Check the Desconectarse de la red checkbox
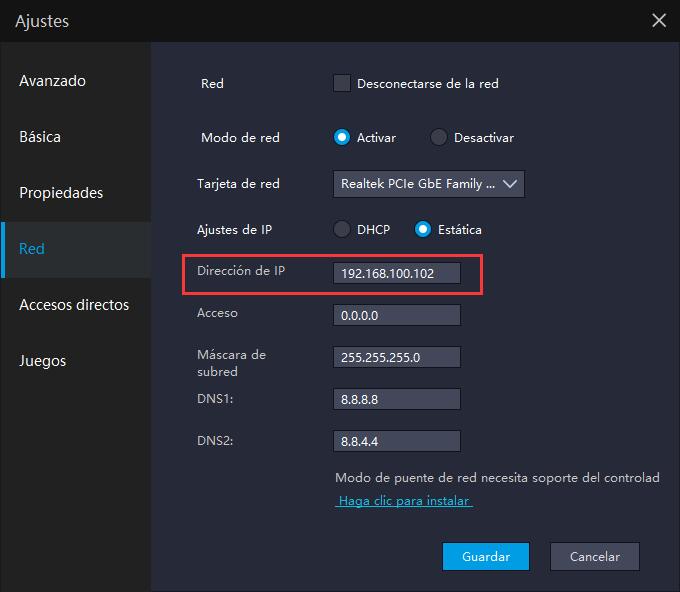Image resolution: width=680 pixels, height=592 pixels. (x=342, y=84)
